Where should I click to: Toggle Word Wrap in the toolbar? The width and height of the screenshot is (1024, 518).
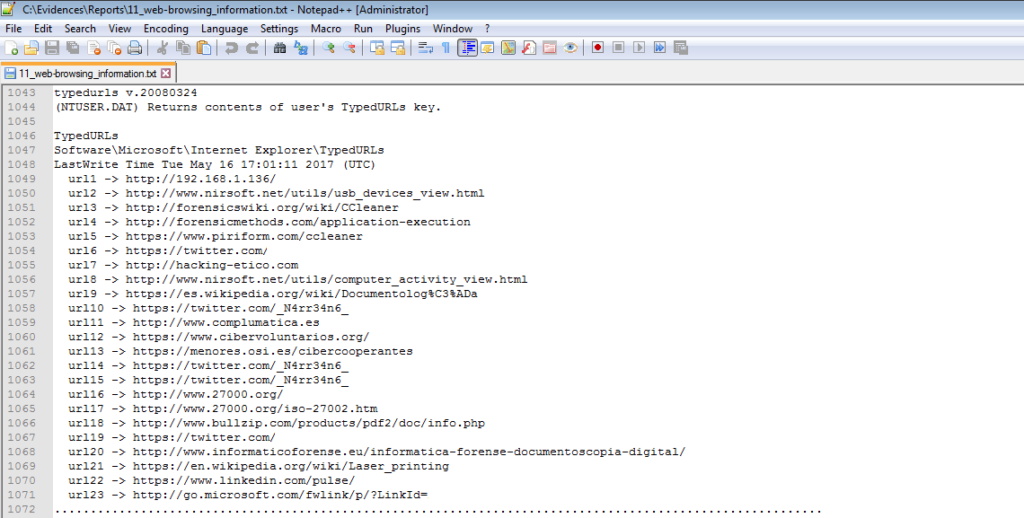[425, 47]
